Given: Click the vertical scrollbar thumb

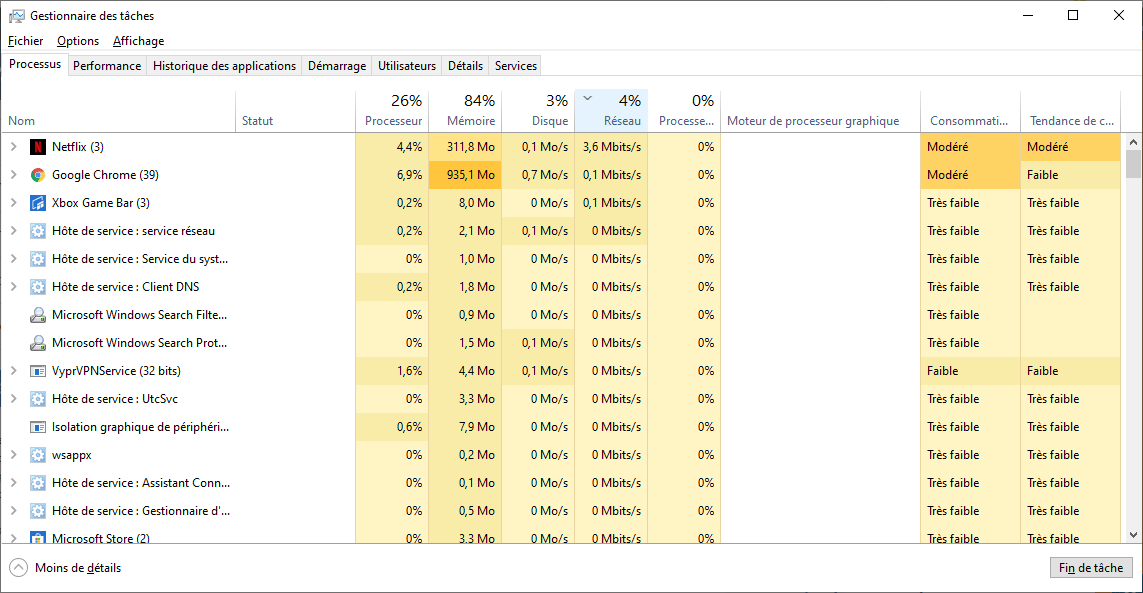Looking at the screenshot, I should pyautogui.click(x=1134, y=164).
